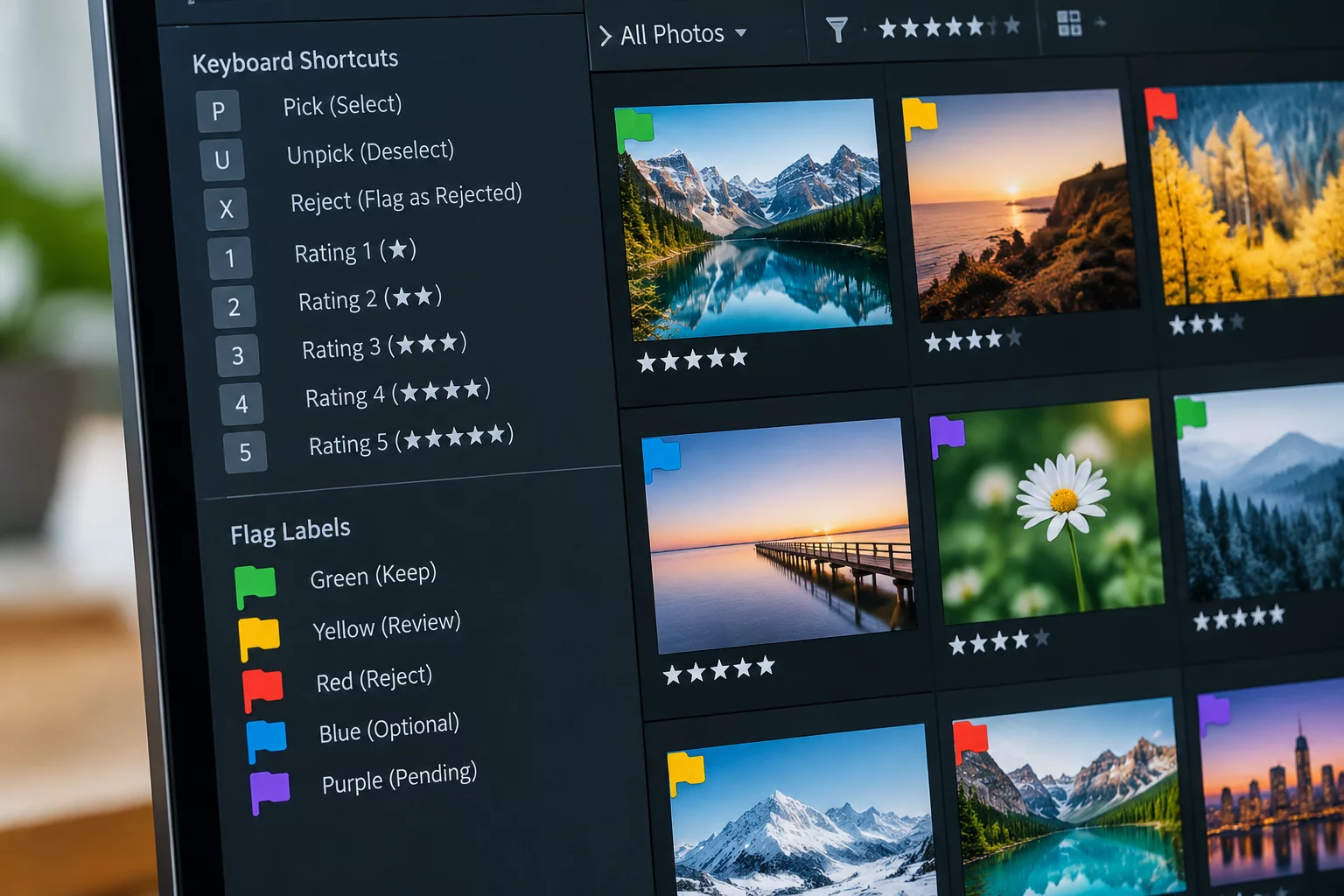Click the Flag Labels heading

tap(290, 531)
